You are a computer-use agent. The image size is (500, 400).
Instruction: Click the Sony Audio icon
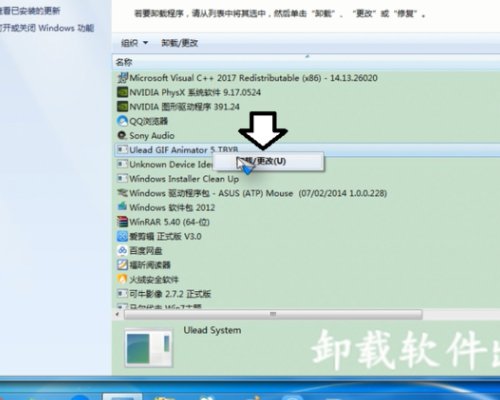pos(122,135)
